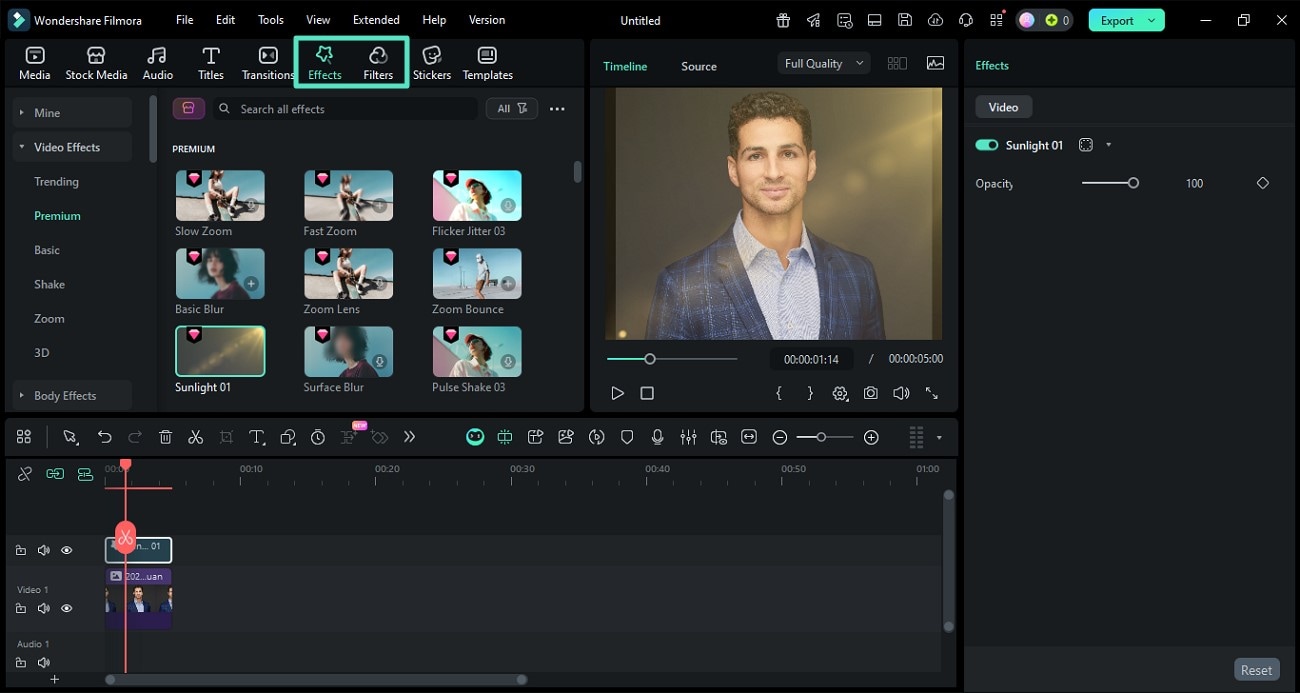Hide Video 1 track with eye toggle

(66, 608)
